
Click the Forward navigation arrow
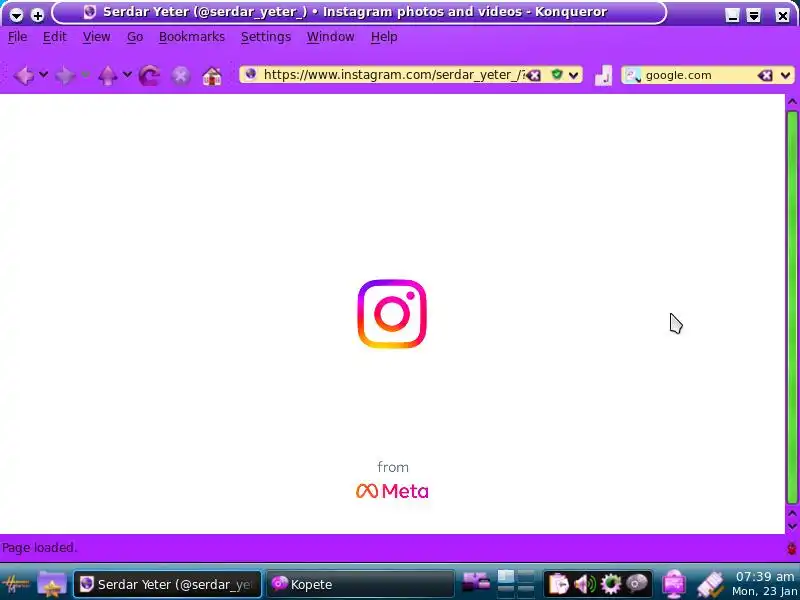coord(65,76)
